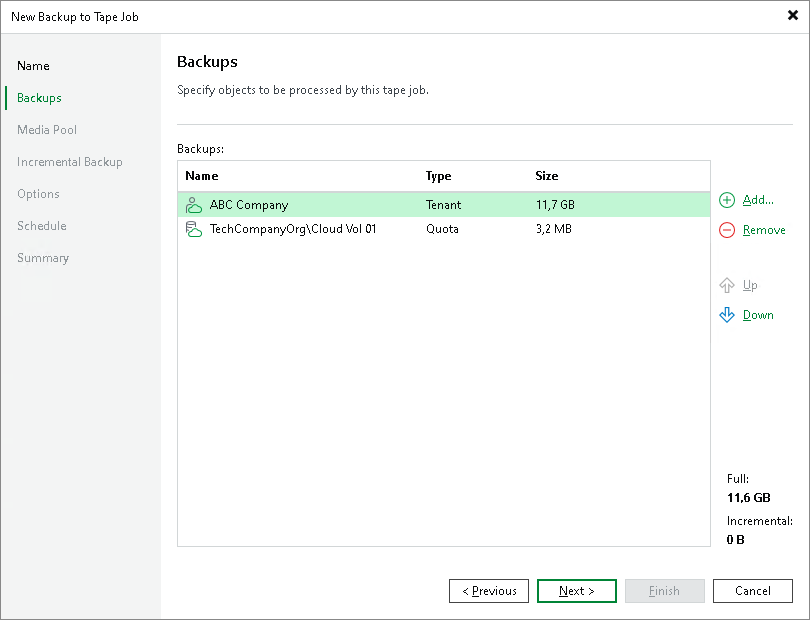Click the red minus Remove icon
This screenshot has width=810, height=620.
click(727, 230)
